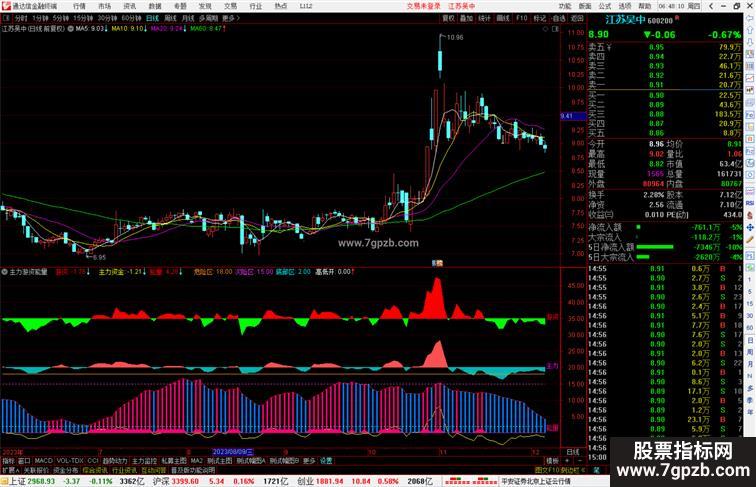Select the MA2 indicator tab
Image resolution: width=756 pixels, height=487 pixels.
[x=197, y=461]
